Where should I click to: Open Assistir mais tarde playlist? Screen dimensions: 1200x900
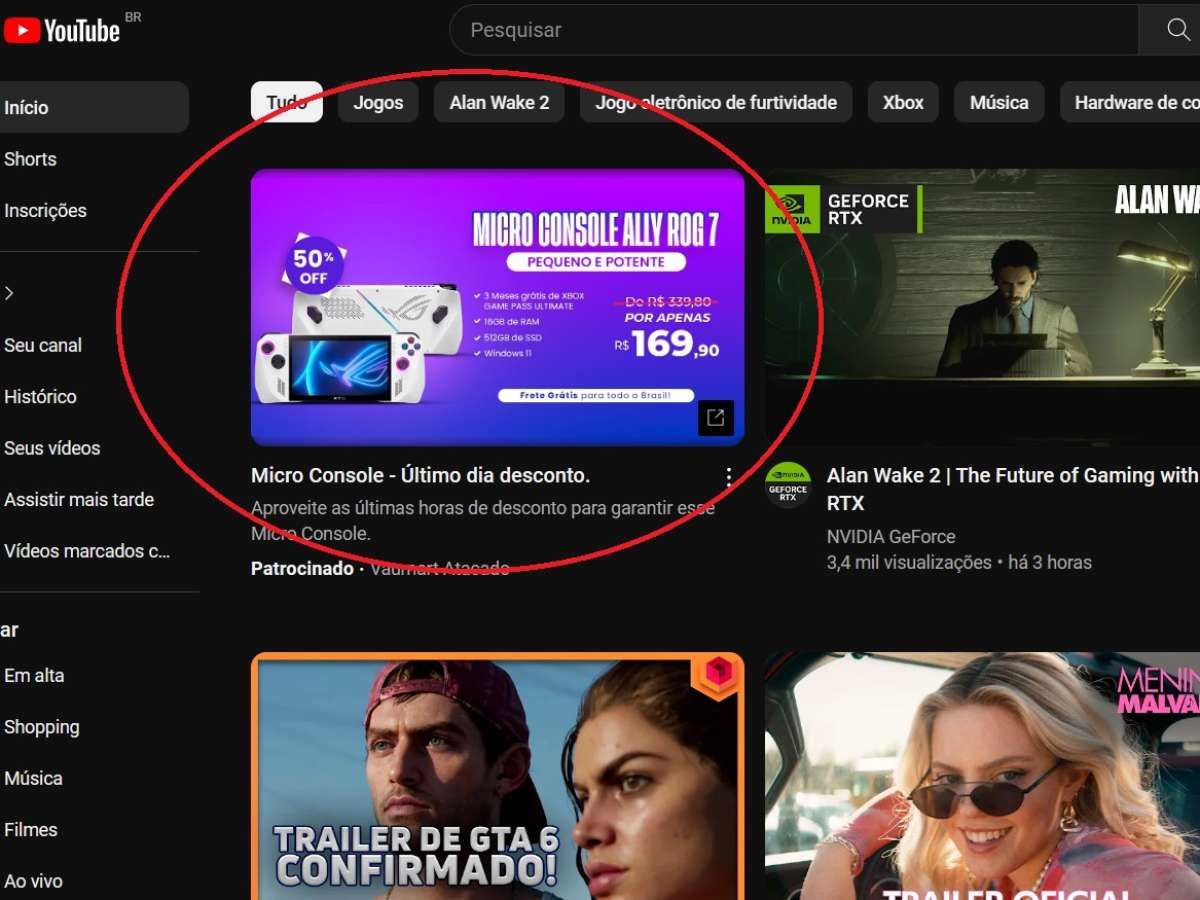click(79, 500)
